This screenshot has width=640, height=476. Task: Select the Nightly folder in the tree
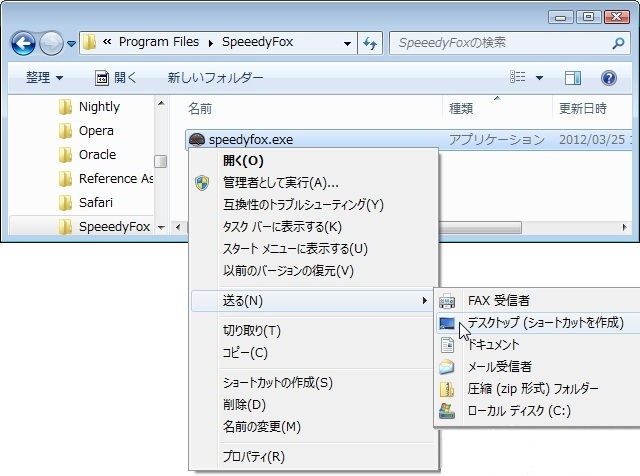click(x=89, y=107)
